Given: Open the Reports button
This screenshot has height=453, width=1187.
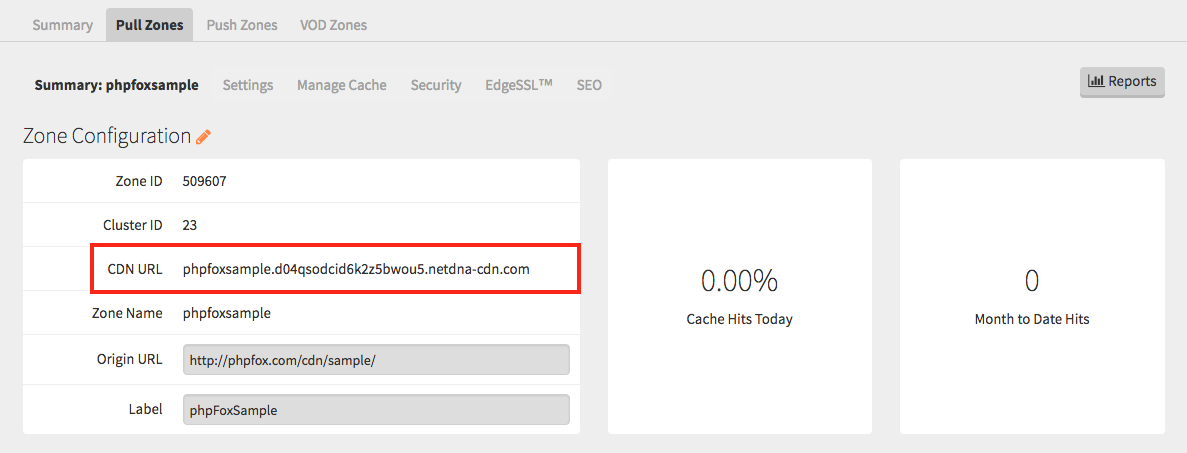Looking at the screenshot, I should pos(1122,82).
